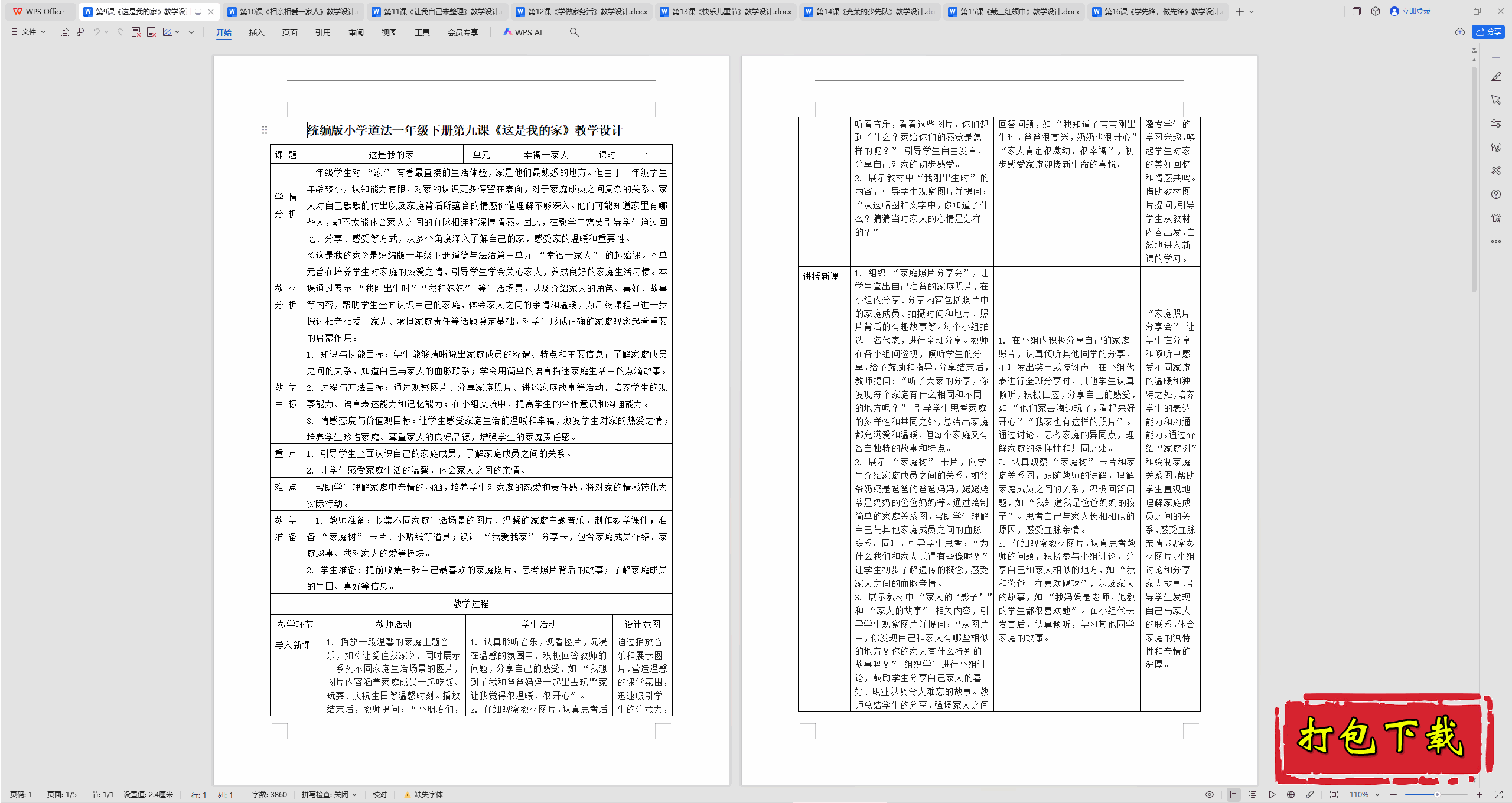This screenshot has height=803, width=1512.
Task: Open the 审阅 ribbon tab
Action: point(356,32)
